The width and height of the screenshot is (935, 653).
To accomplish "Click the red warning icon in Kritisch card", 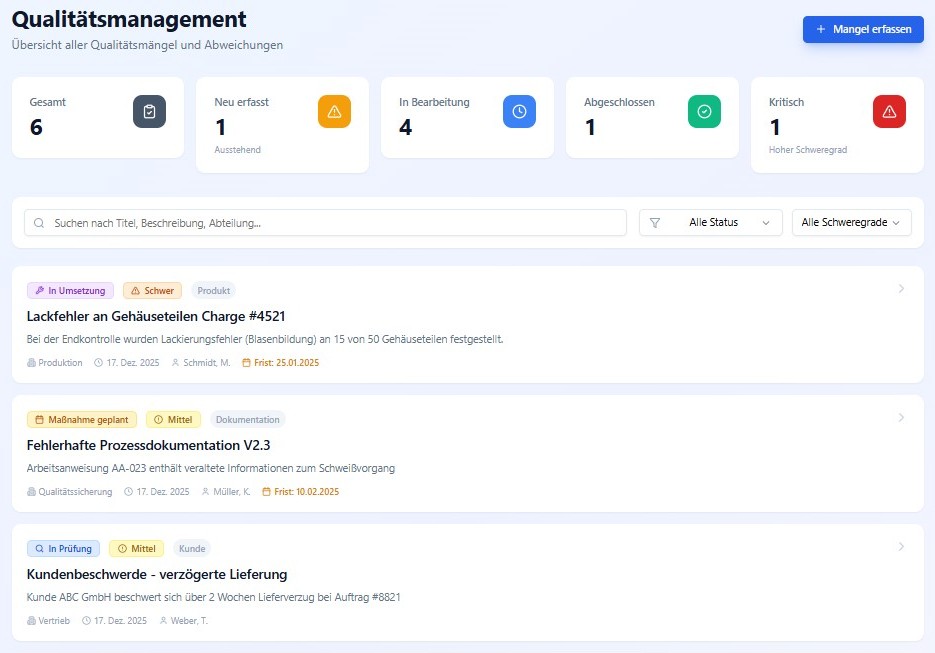I will point(889,111).
